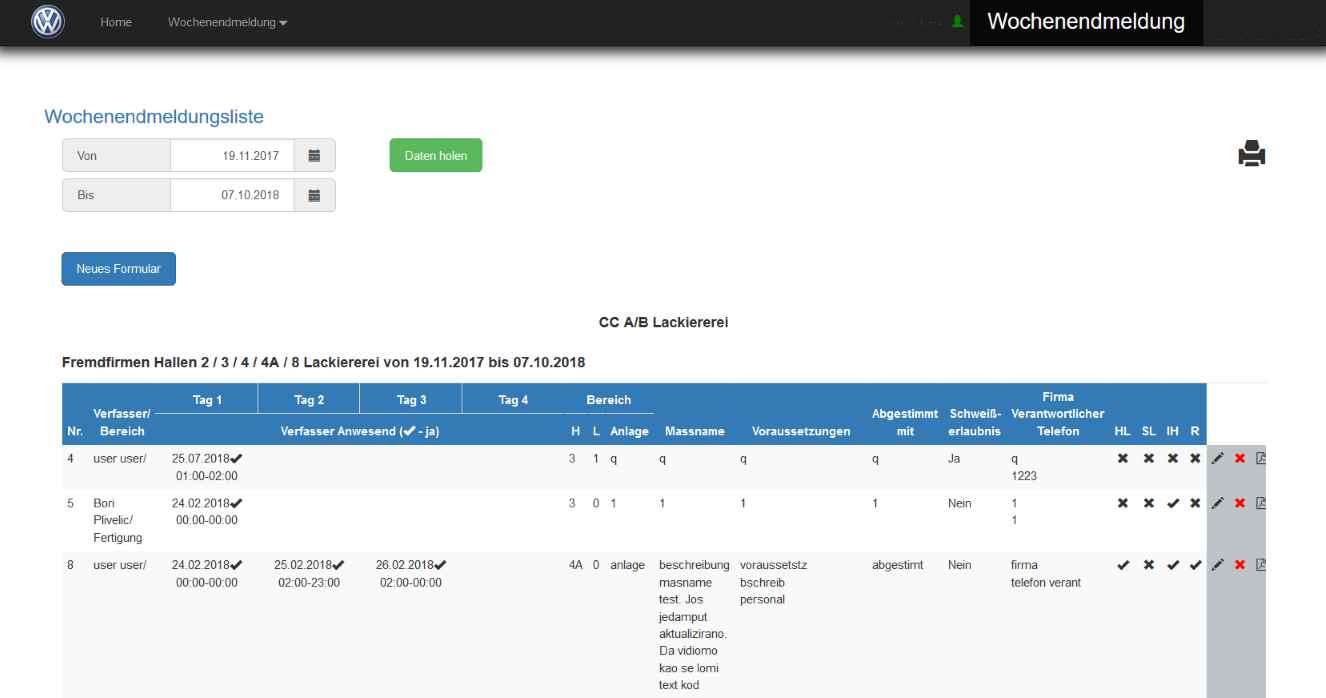Click the printer icon to print the list
This screenshot has width=1326, height=698.
(x=1252, y=154)
